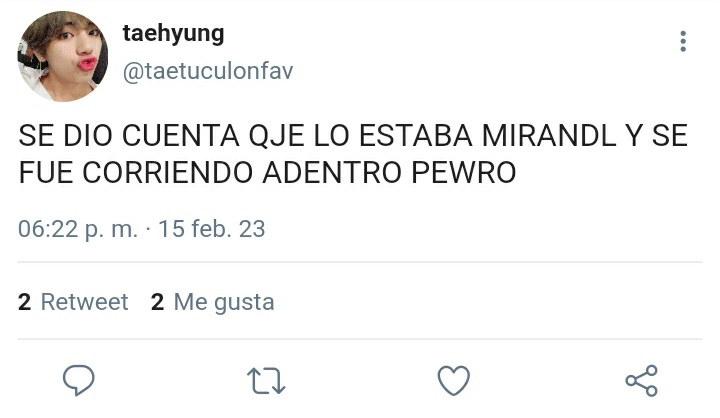720x418 pixels.
Task: Click the word PEWRO in tweet
Action: pos(464,173)
